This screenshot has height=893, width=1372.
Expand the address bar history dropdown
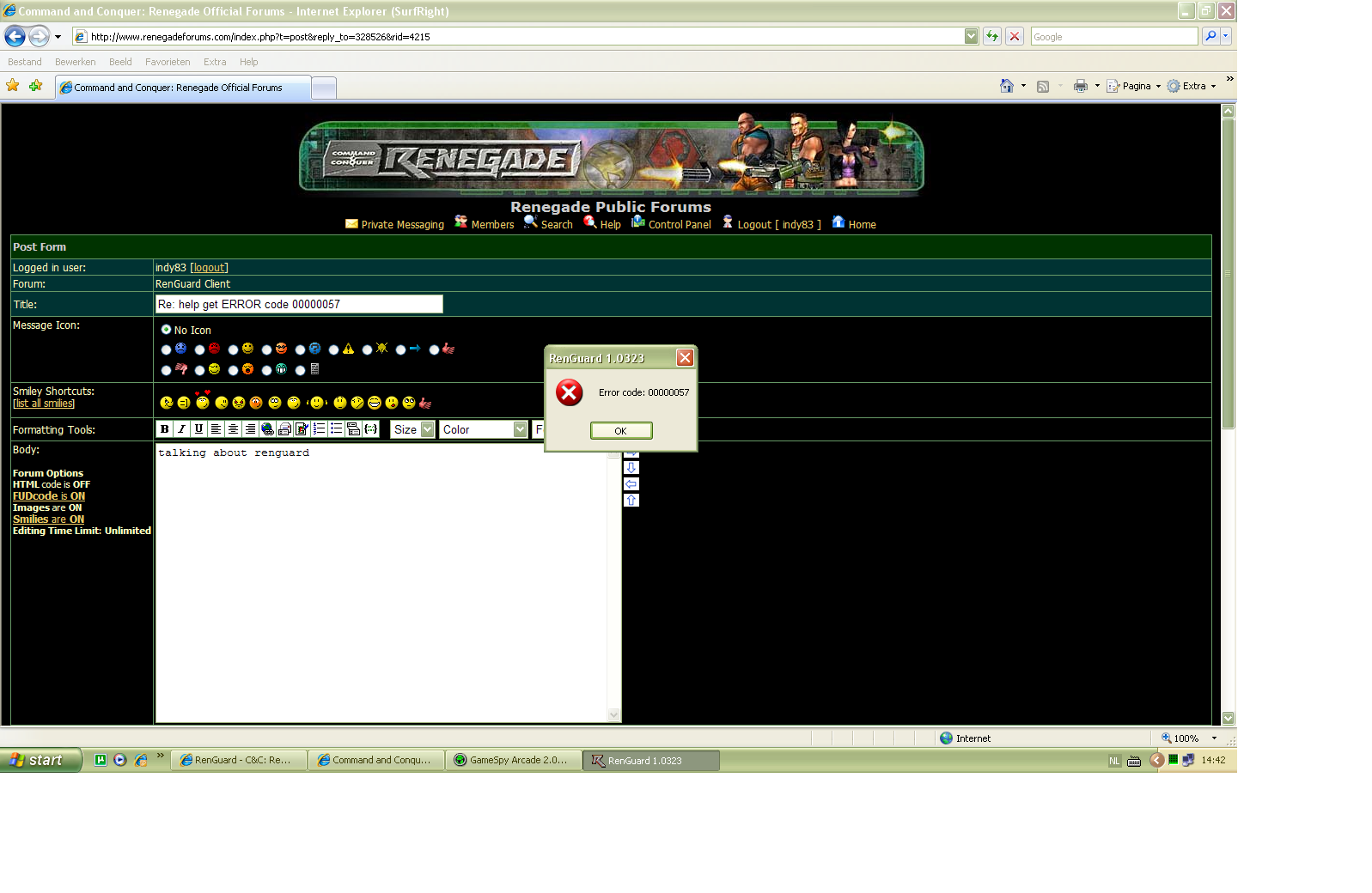971,36
